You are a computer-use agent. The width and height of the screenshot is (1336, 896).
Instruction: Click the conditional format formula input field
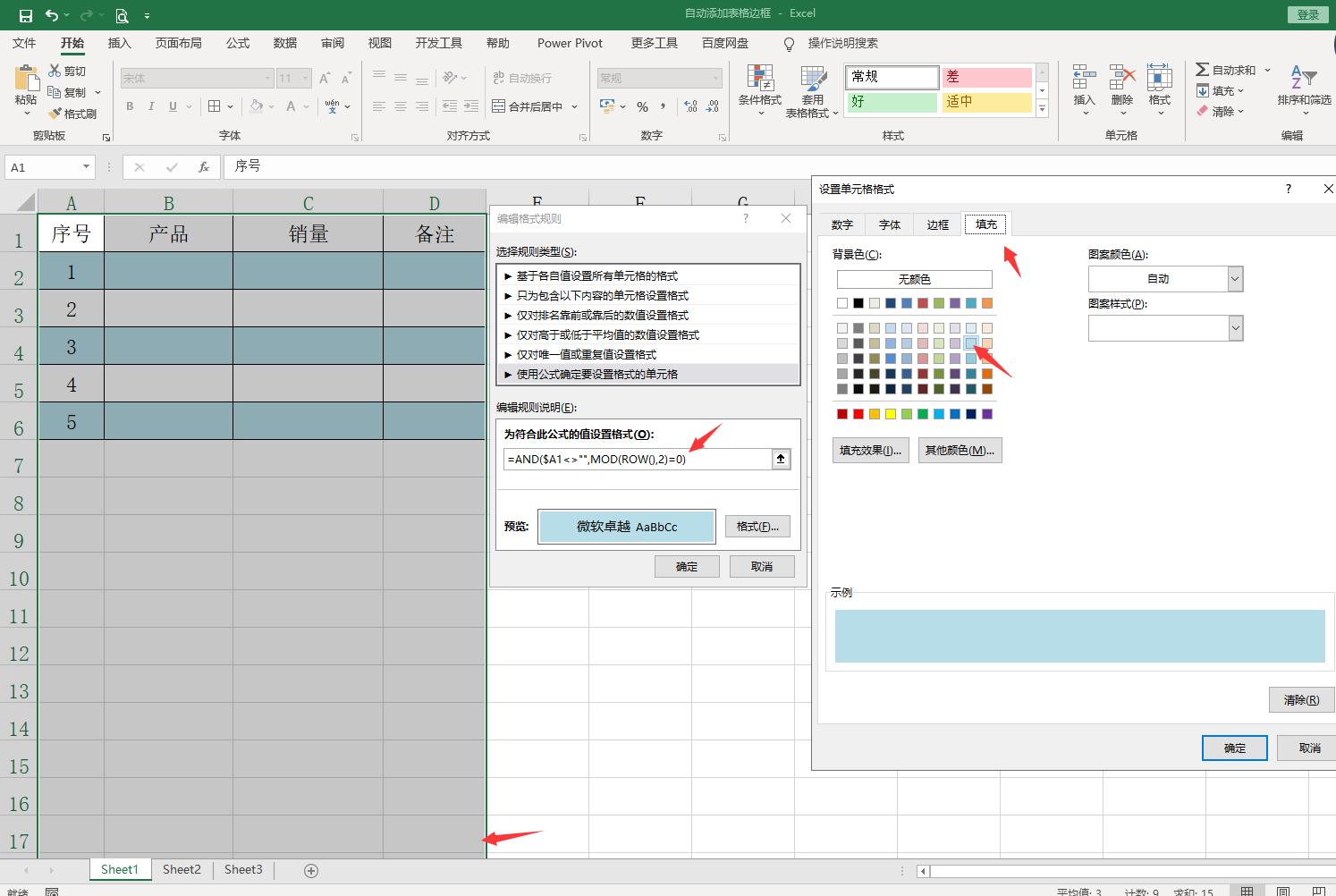(637, 459)
